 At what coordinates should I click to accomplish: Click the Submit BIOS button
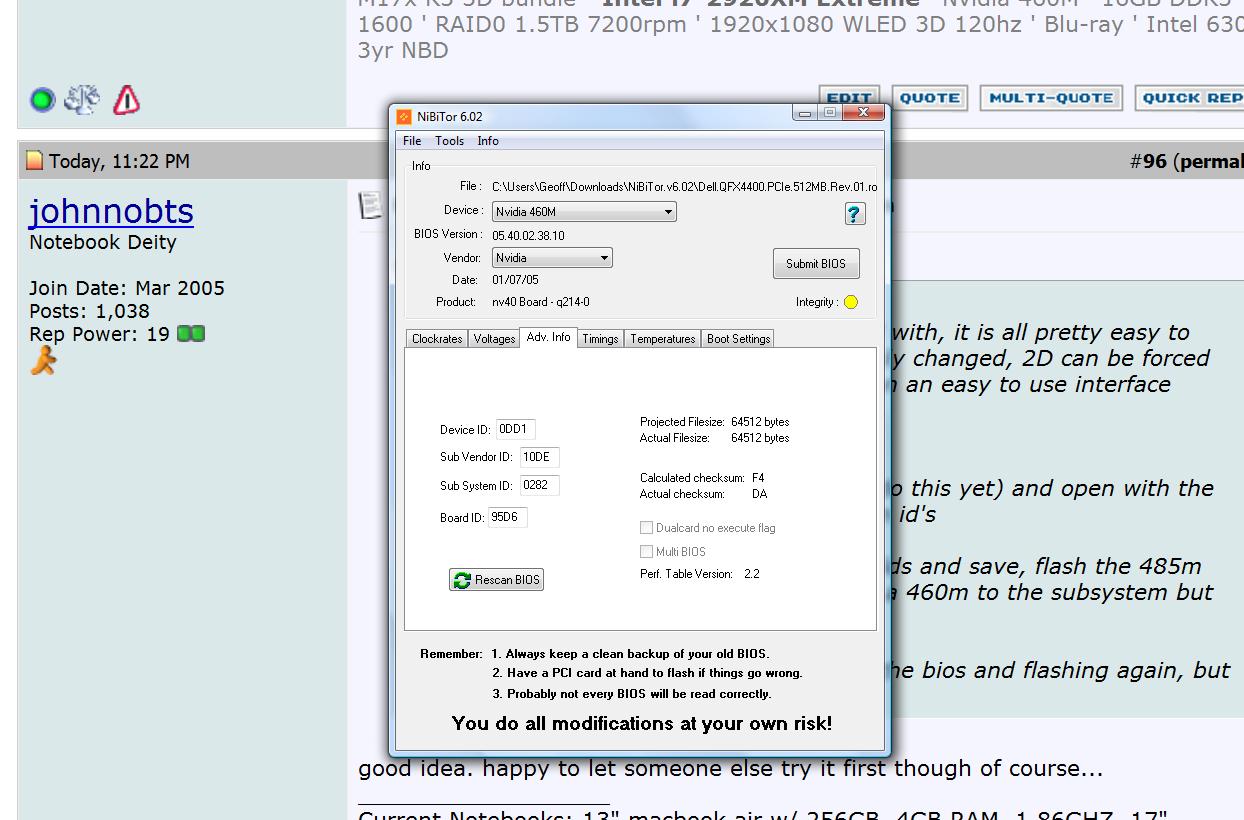click(x=816, y=264)
